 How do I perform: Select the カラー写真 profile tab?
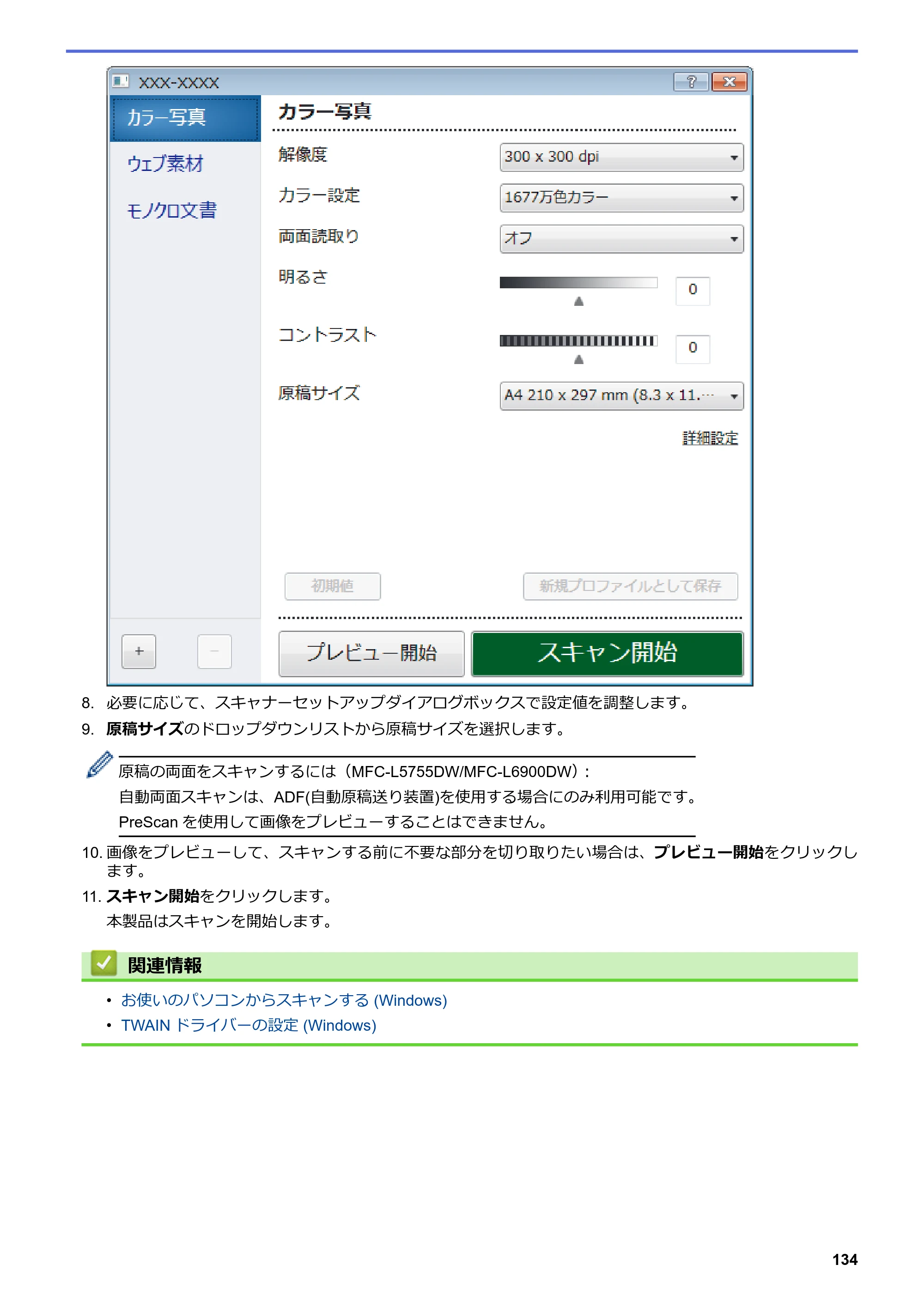tap(185, 118)
